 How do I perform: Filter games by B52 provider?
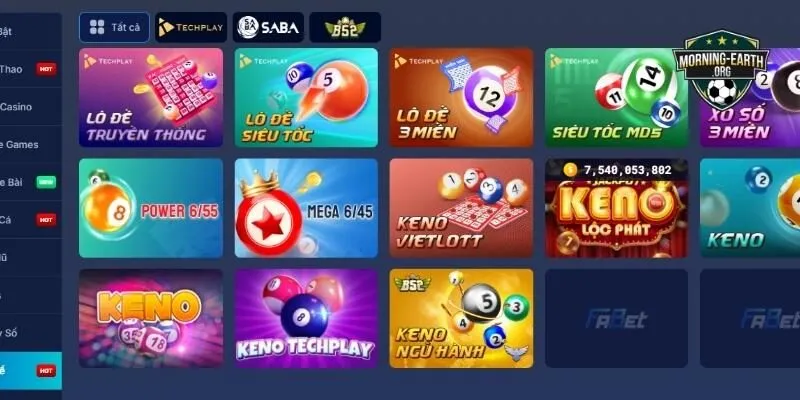coord(345,28)
